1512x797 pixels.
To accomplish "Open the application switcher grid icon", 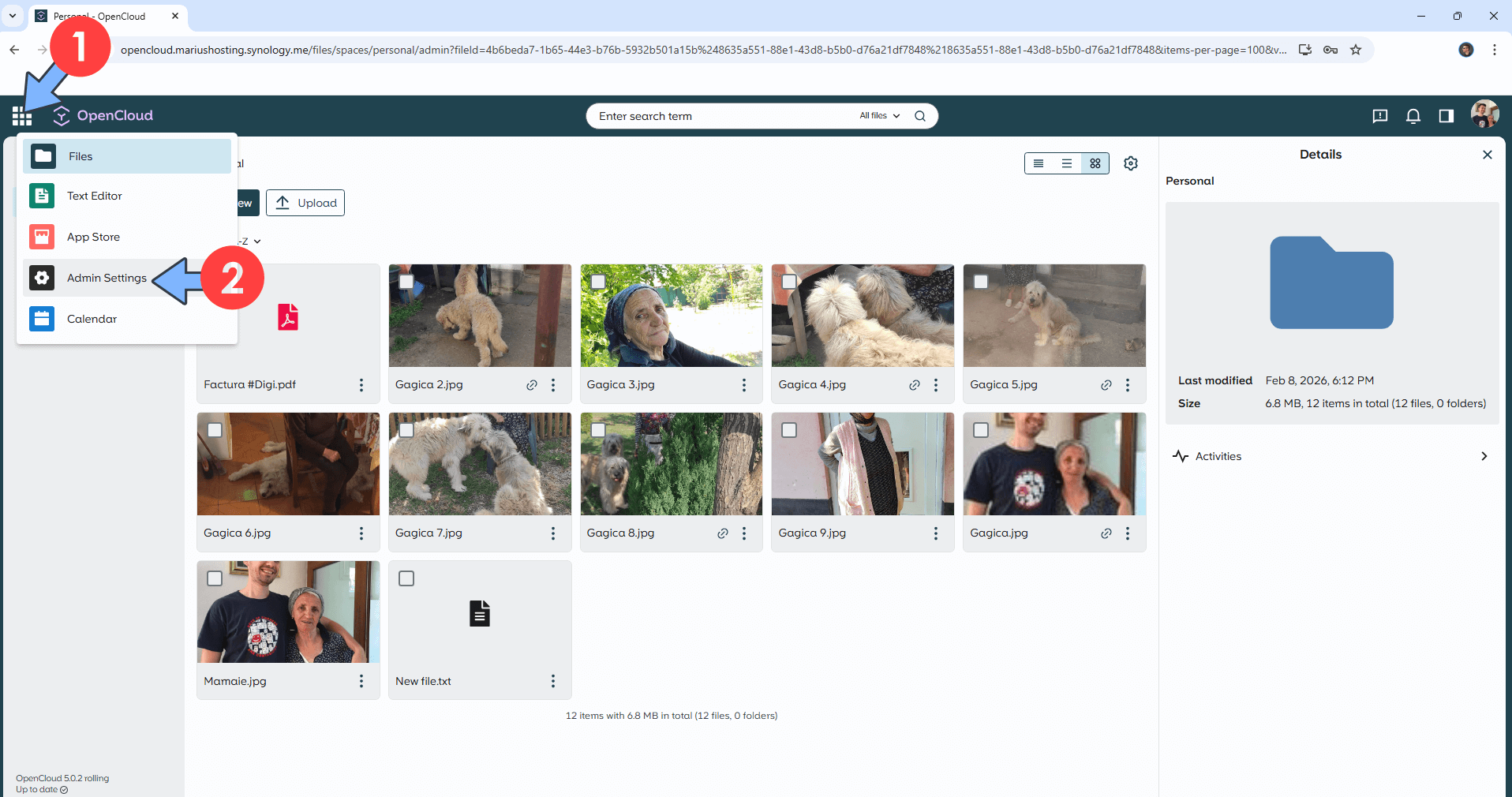I will (x=22, y=117).
